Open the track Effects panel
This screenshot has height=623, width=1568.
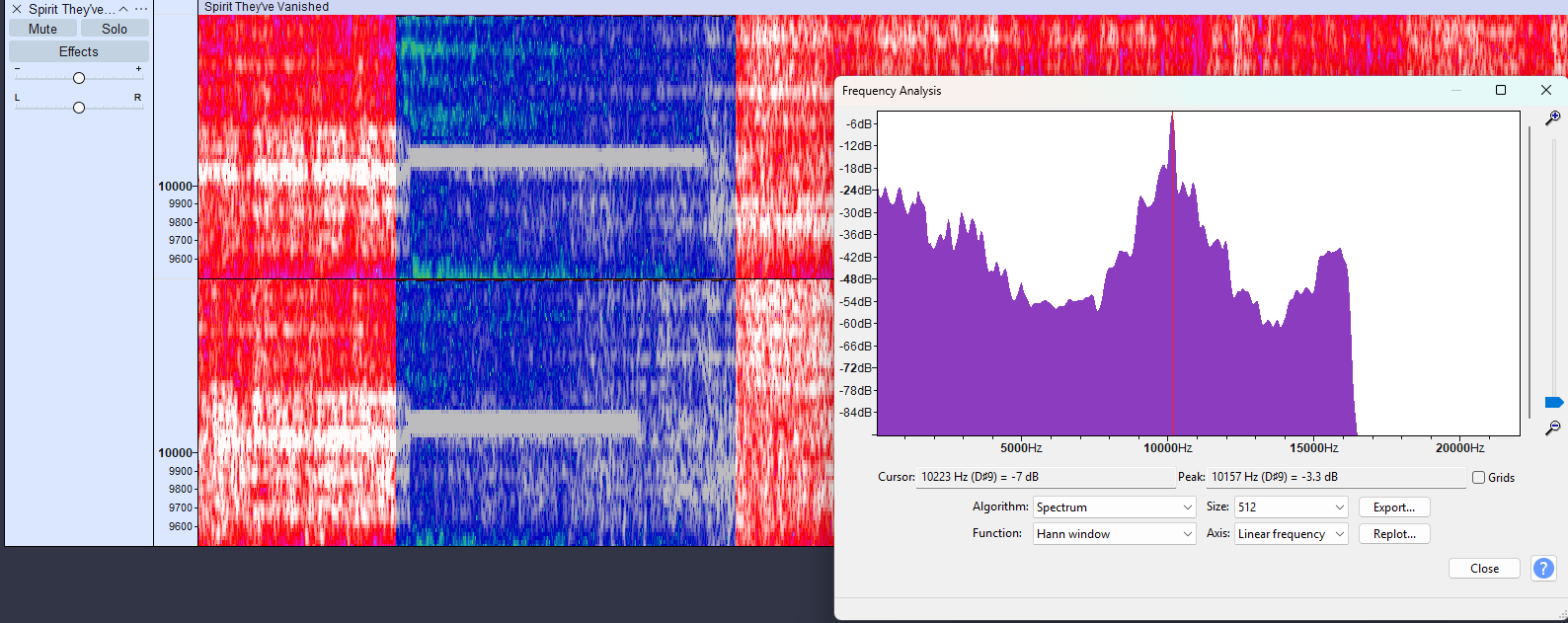click(x=79, y=51)
